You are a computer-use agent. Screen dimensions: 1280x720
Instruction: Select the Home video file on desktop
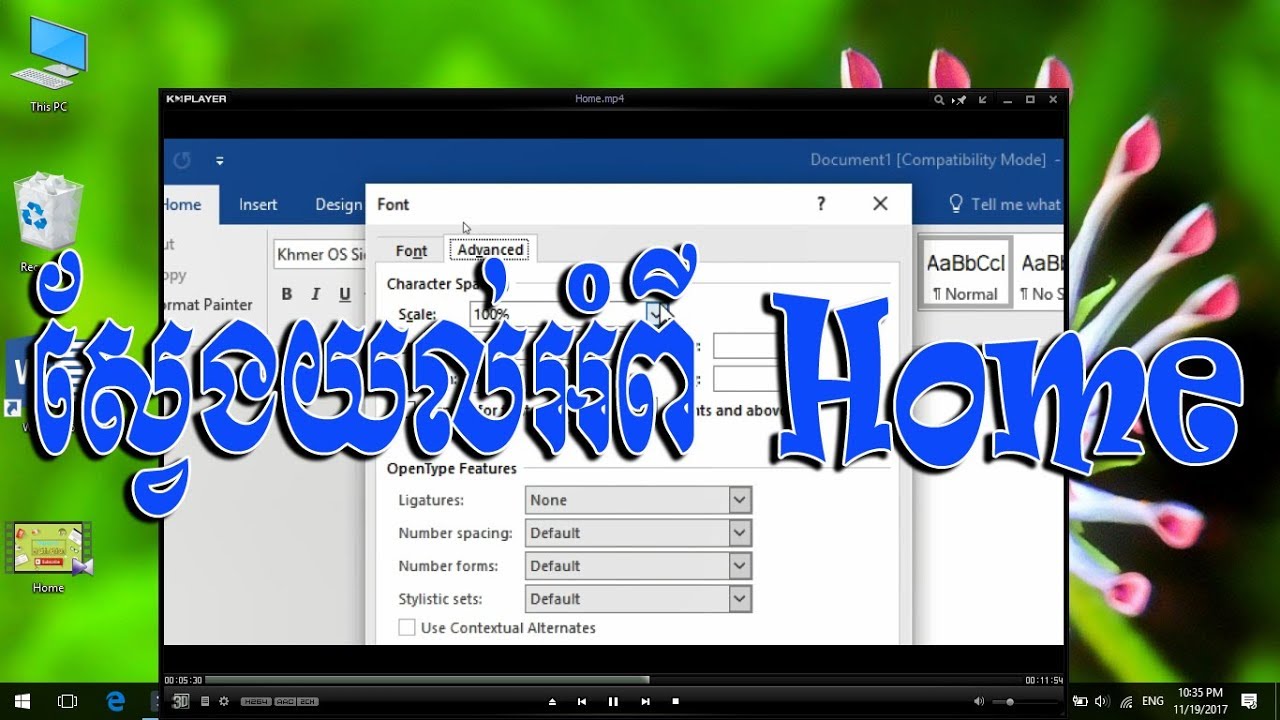[x=48, y=557]
